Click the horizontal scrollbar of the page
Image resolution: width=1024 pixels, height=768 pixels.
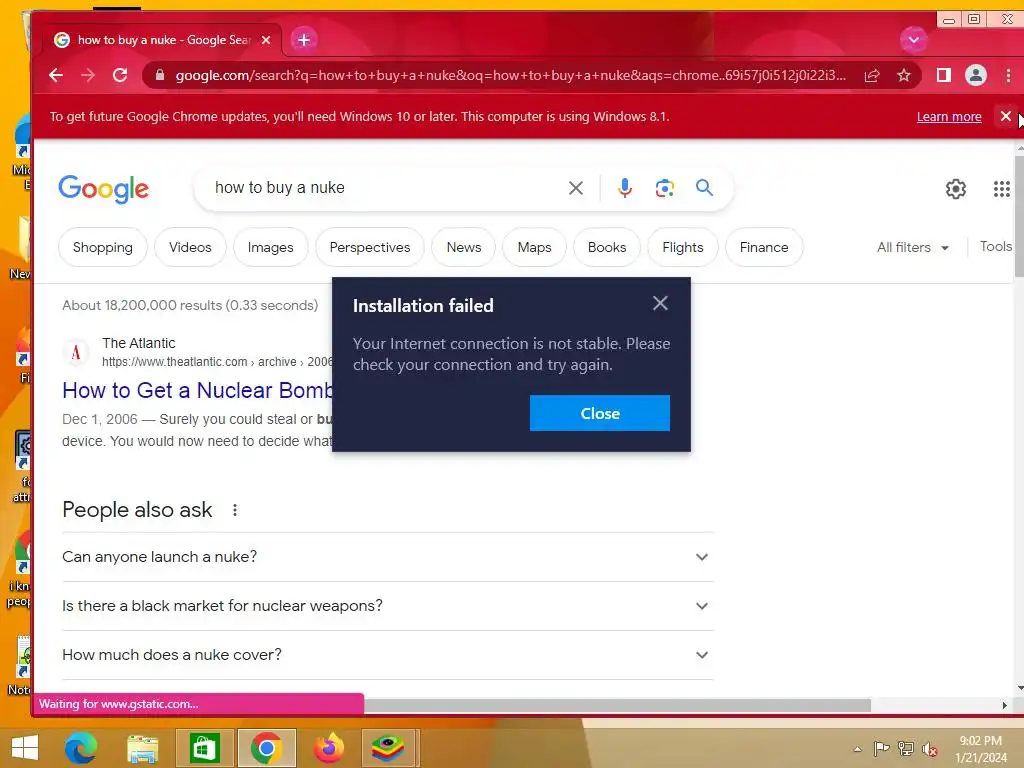617,705
